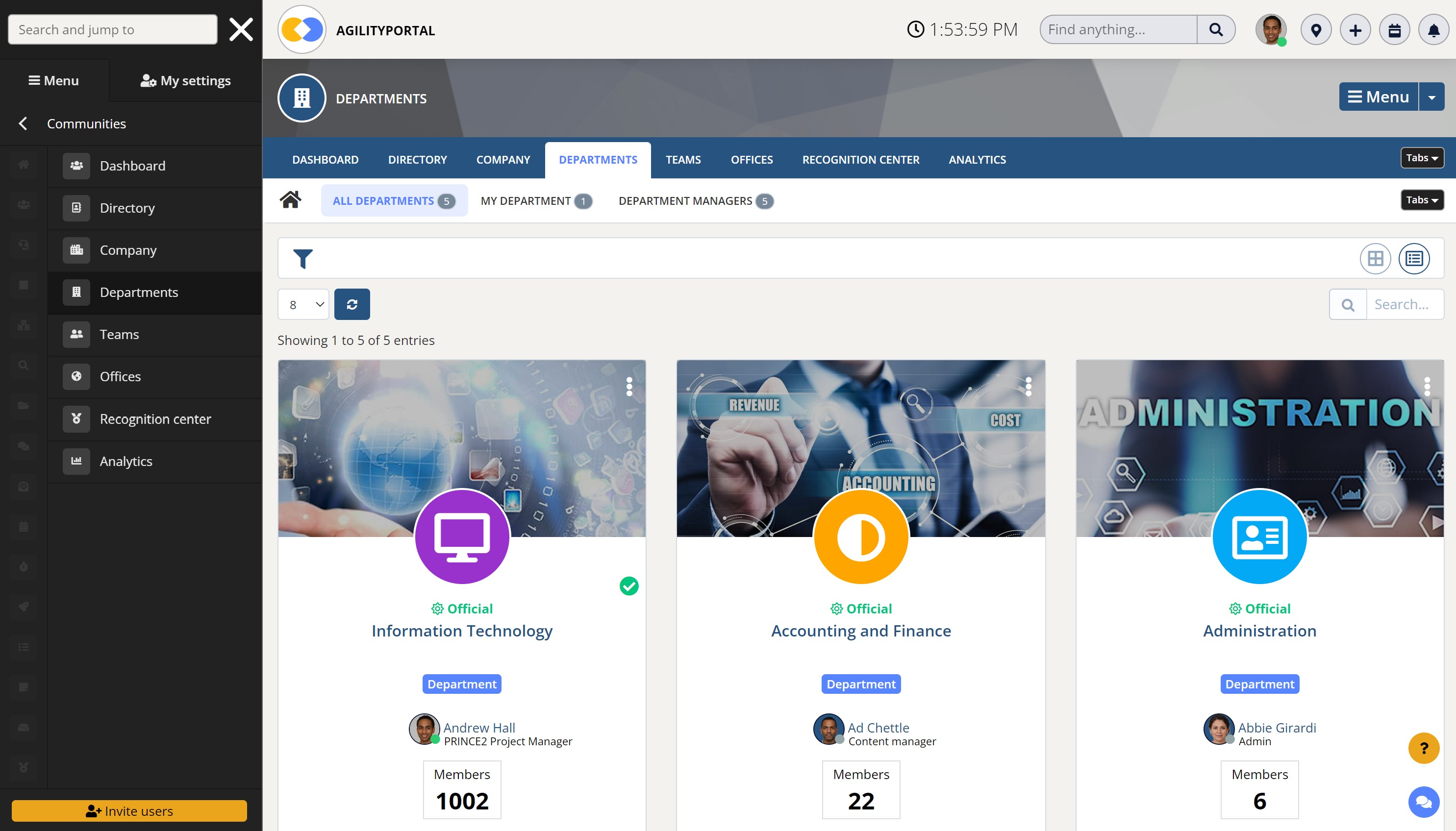Click the refresh icon above the department list

351,304
